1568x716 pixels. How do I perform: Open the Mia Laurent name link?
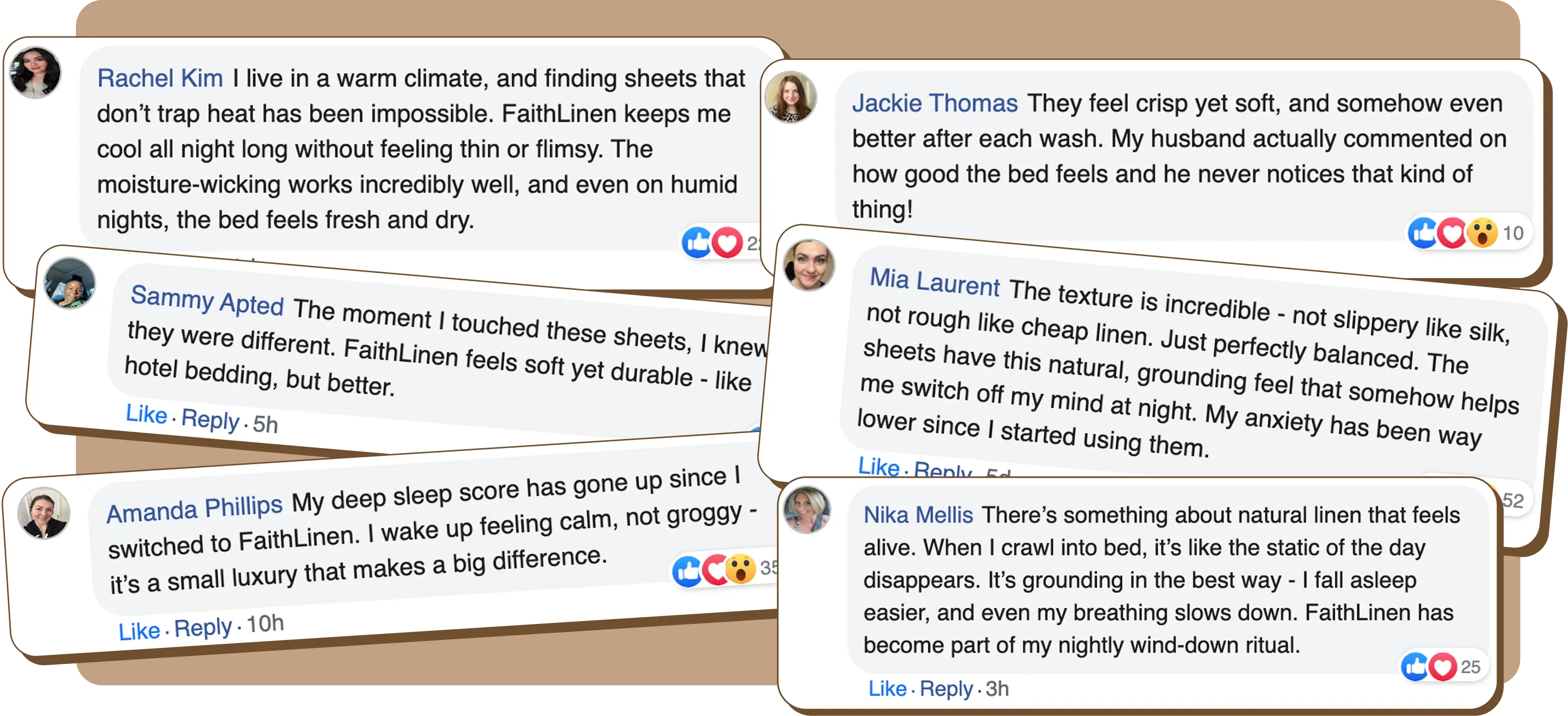point(934,282)
